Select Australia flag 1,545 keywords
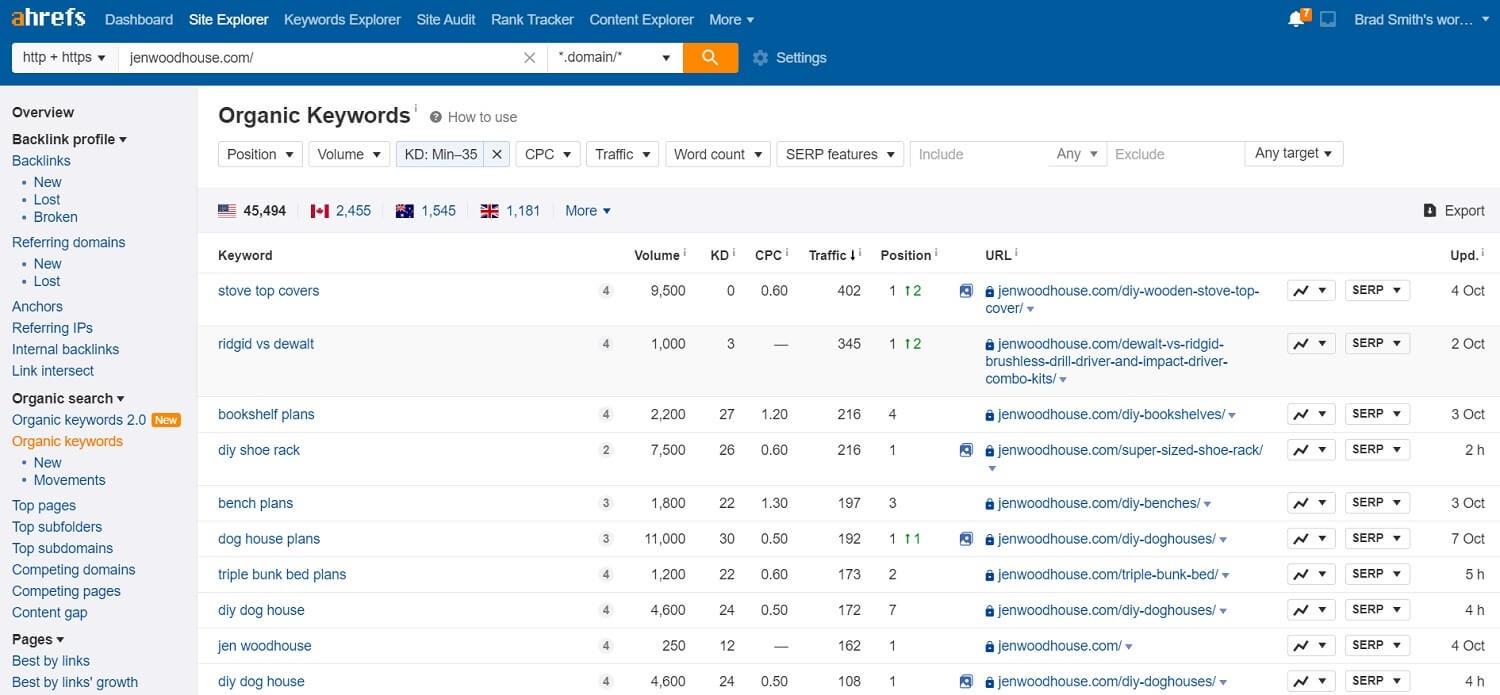 426,211
